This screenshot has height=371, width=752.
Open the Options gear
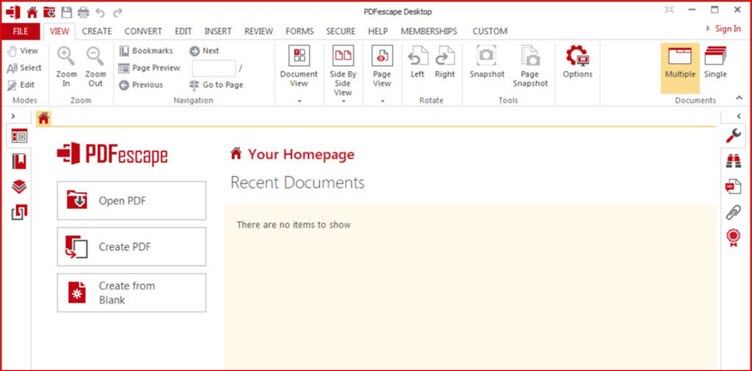point(577,62)
